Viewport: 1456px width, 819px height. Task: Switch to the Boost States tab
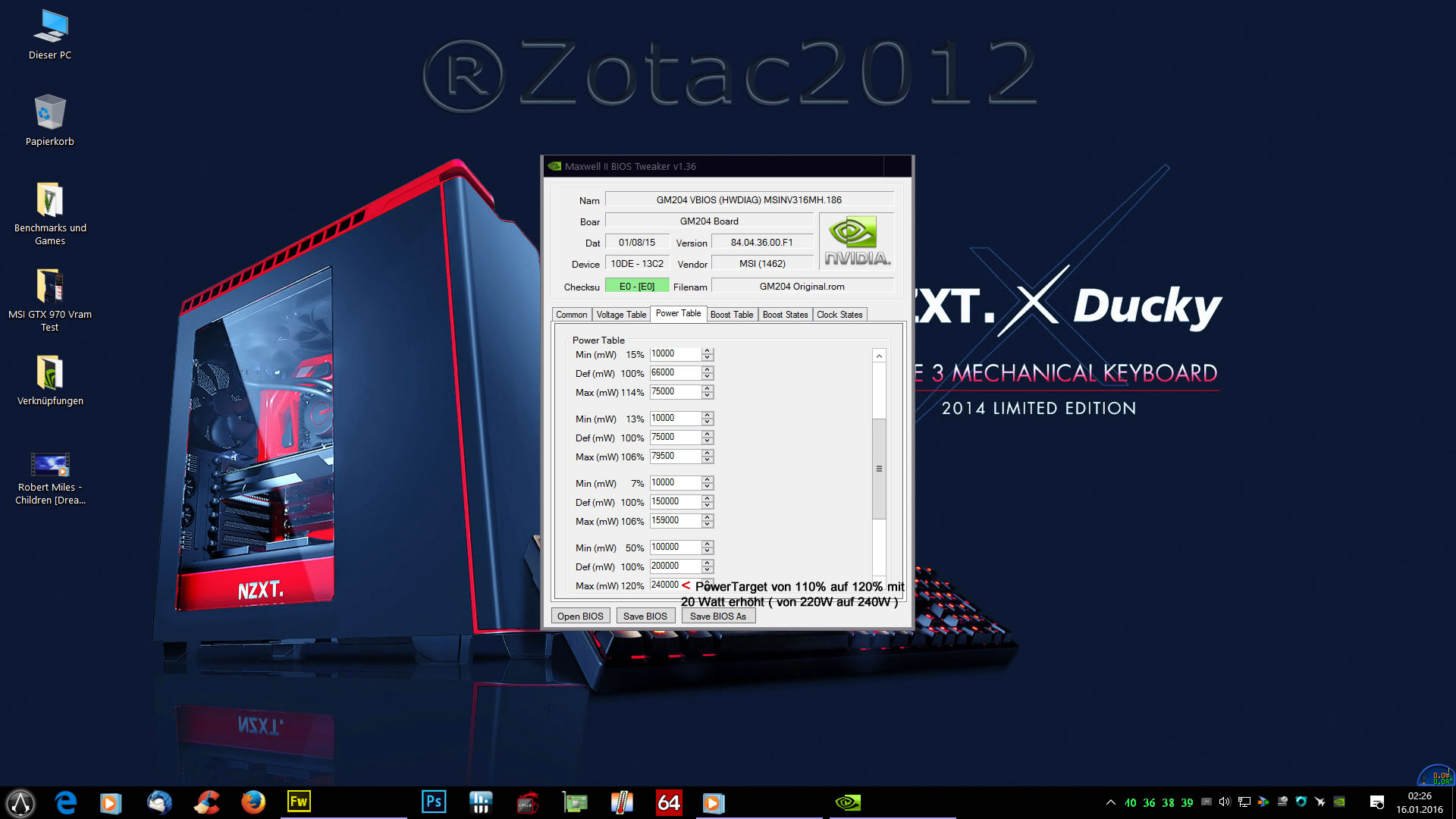[x=785, y=315]
